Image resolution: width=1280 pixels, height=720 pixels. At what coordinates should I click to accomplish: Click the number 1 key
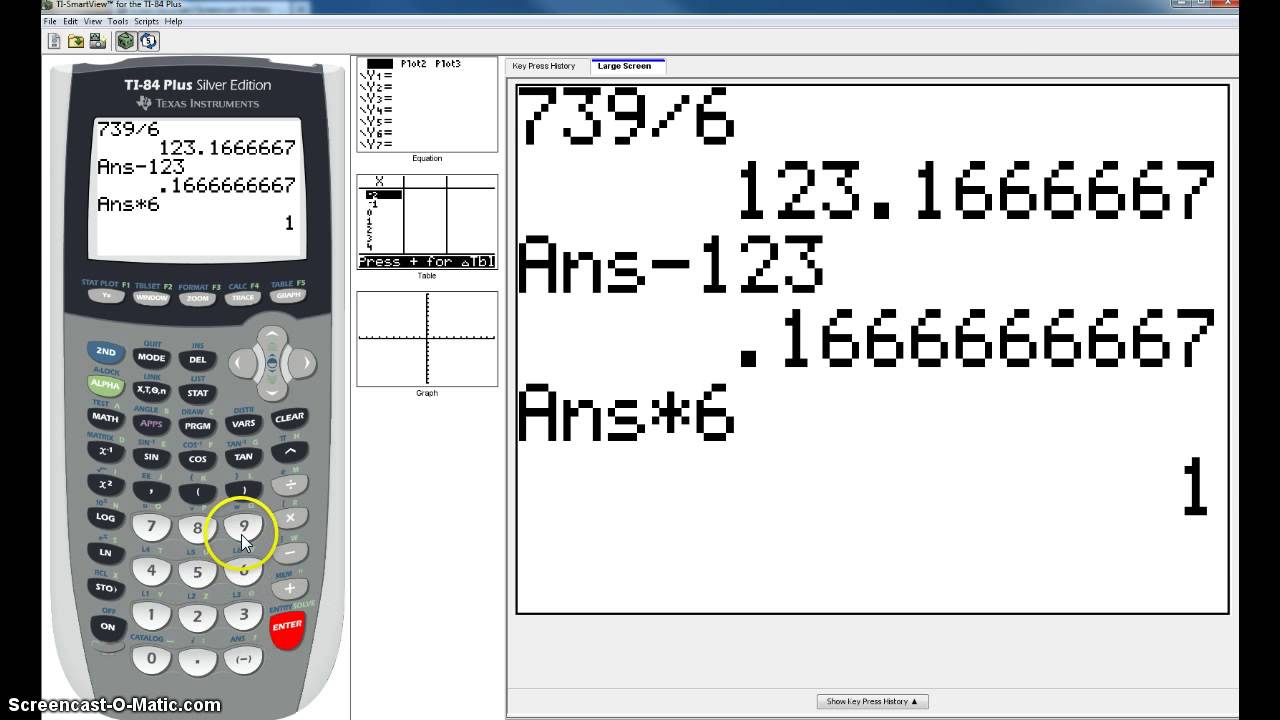[151, 615]
